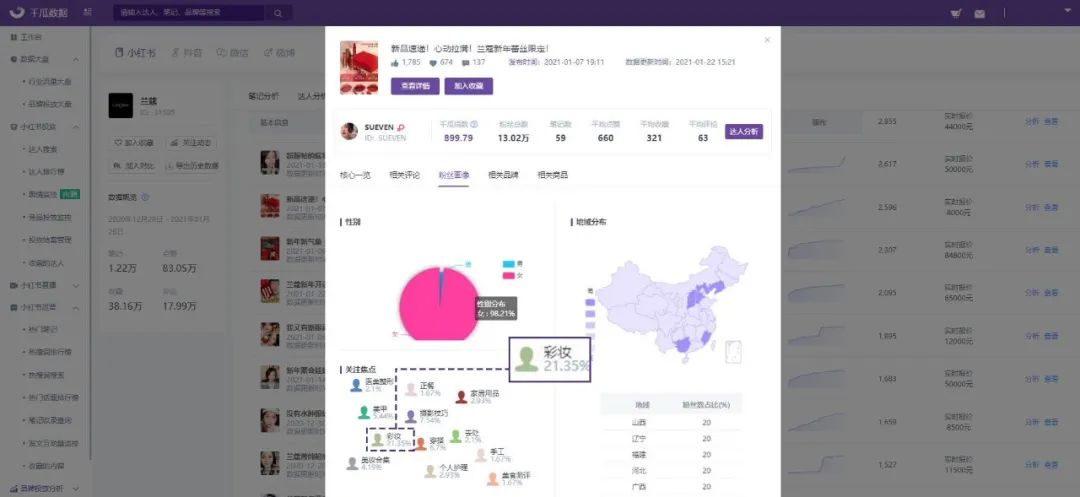Click the darkest purple map legend swatch
Image resolution: width=1080 pixels, height=497 pixels.
click(x=590, y=302)
